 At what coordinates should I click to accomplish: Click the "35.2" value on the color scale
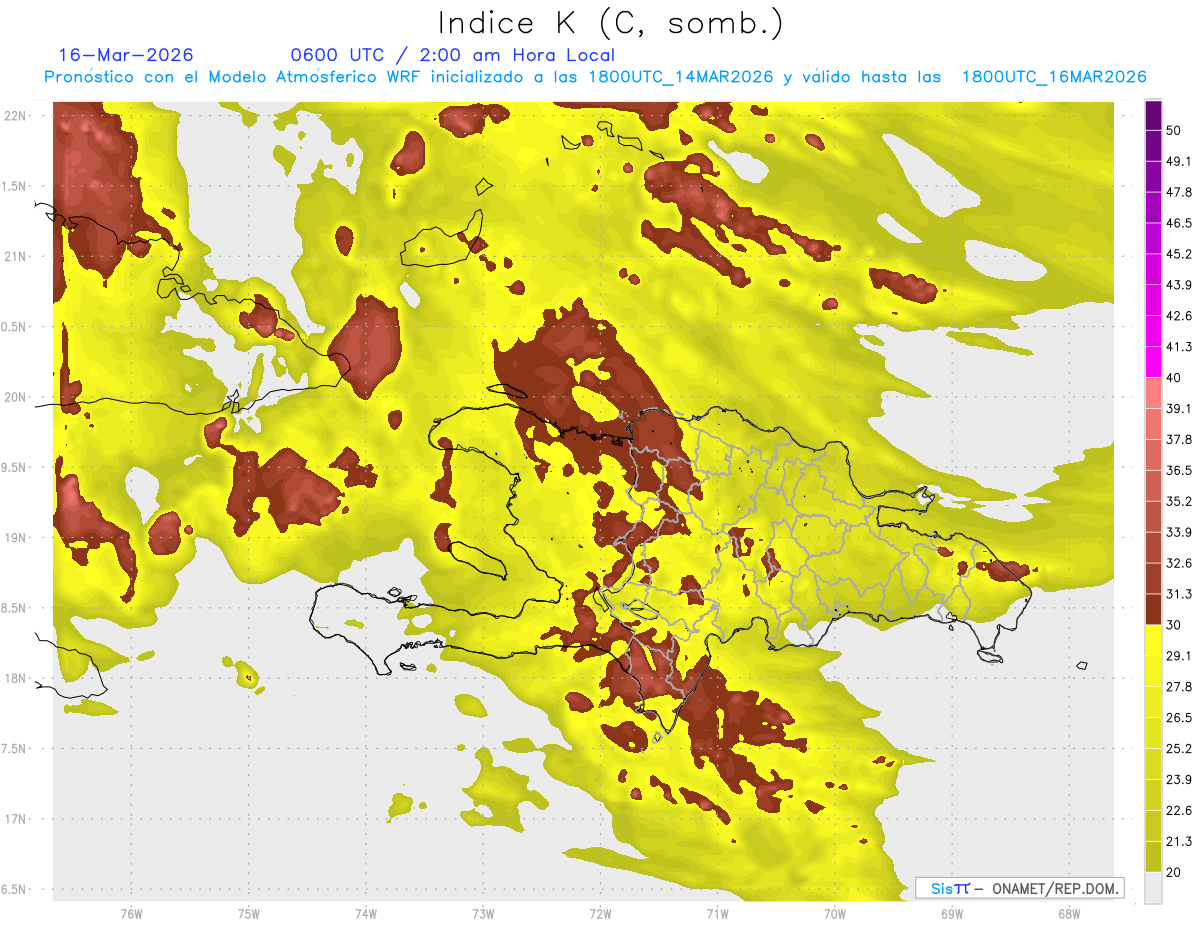pyautogui.click(x=1178, y=501)
